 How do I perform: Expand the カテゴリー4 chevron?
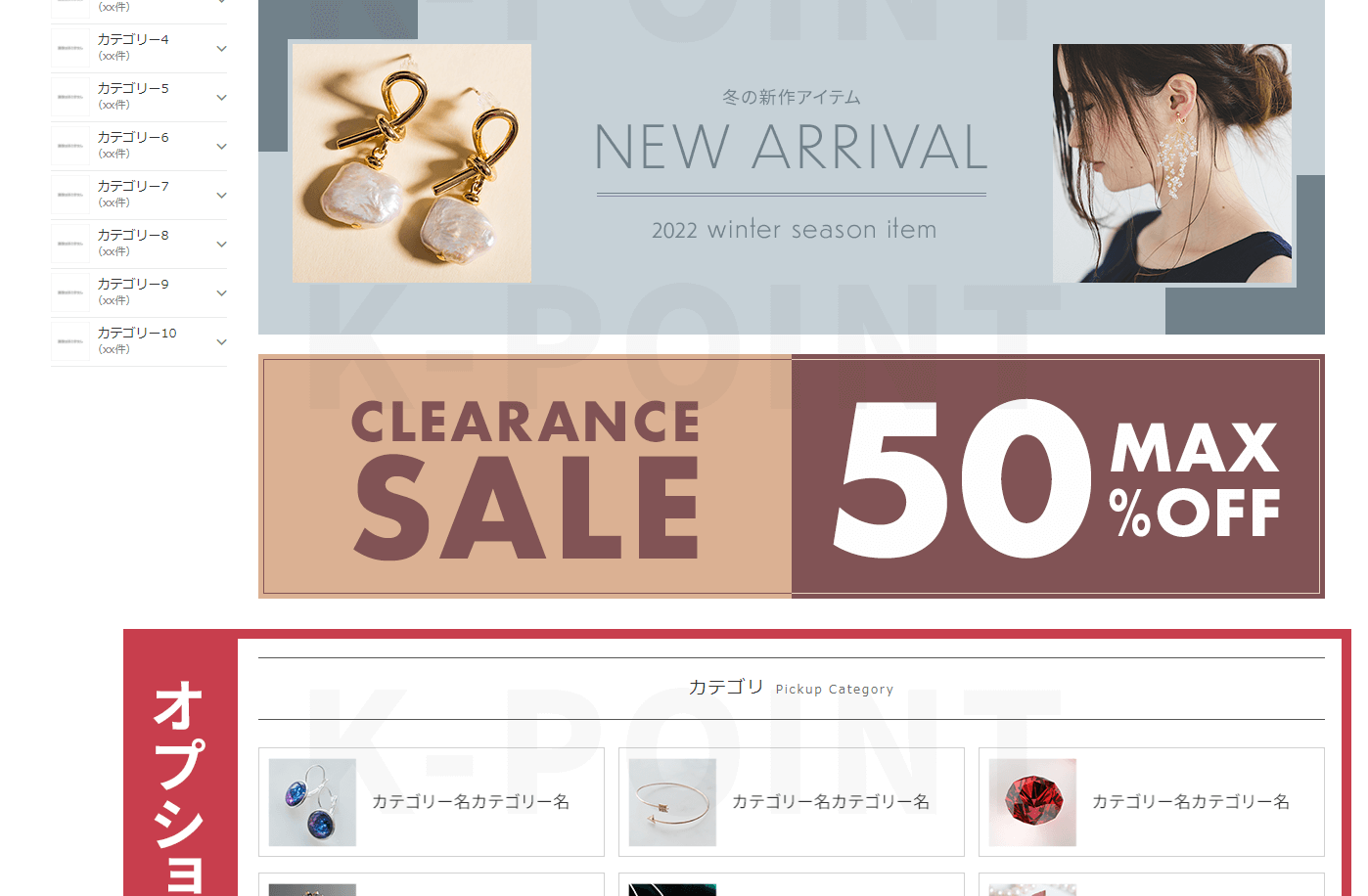point(221,49)
